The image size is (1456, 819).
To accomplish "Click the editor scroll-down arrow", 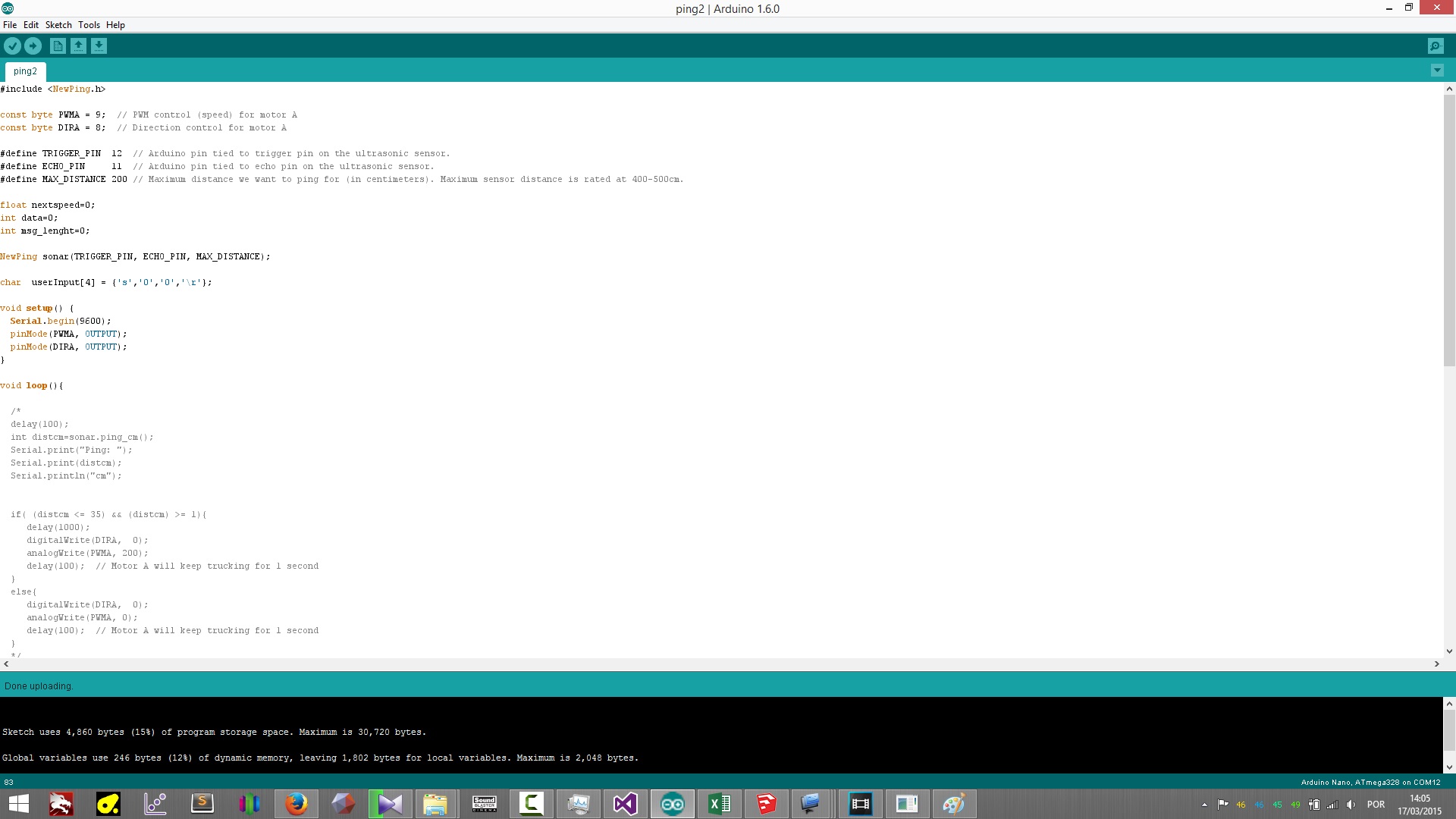I will coord(1449,651).
